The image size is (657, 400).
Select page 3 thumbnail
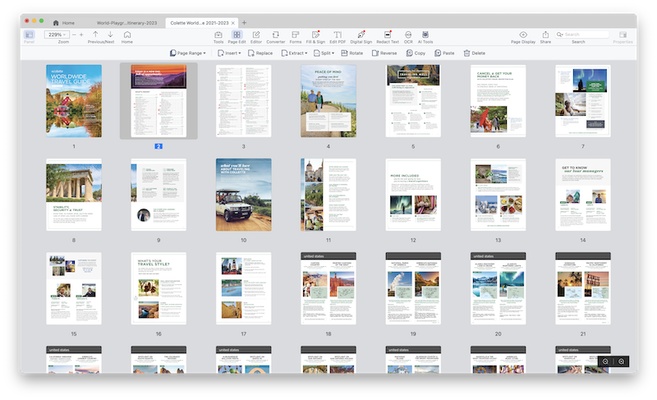[243, 101]
